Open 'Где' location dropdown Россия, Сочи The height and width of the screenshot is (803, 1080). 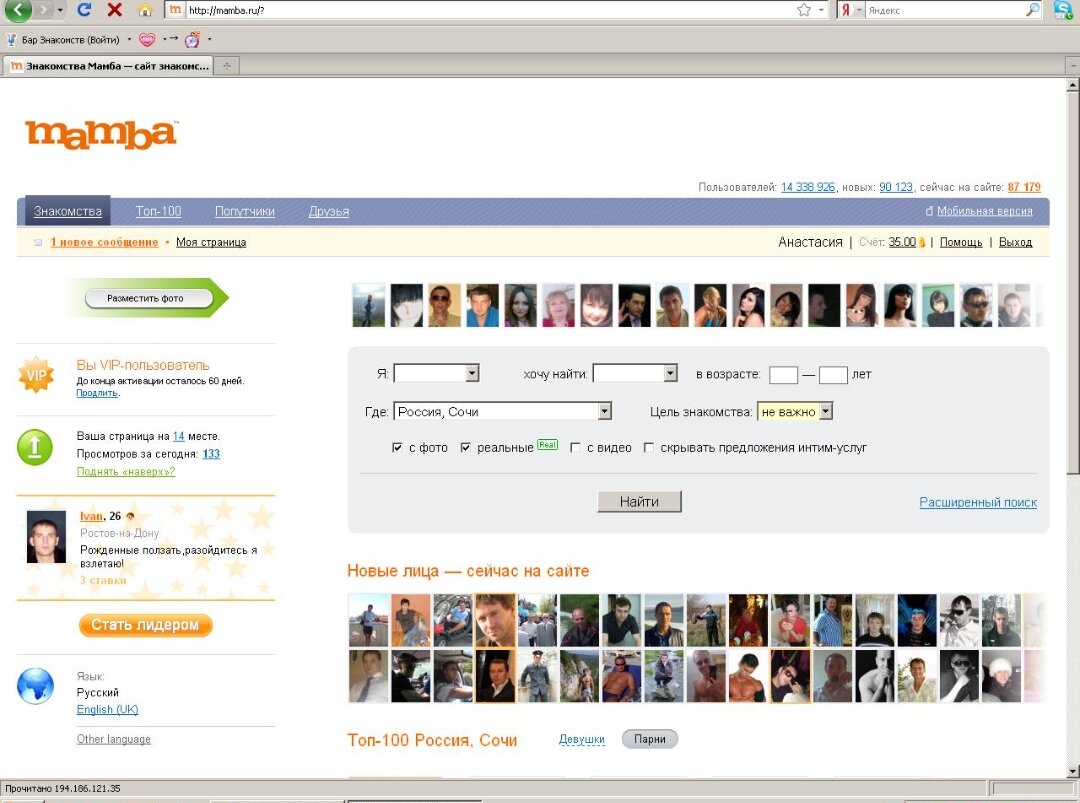(x=502, y=411)
